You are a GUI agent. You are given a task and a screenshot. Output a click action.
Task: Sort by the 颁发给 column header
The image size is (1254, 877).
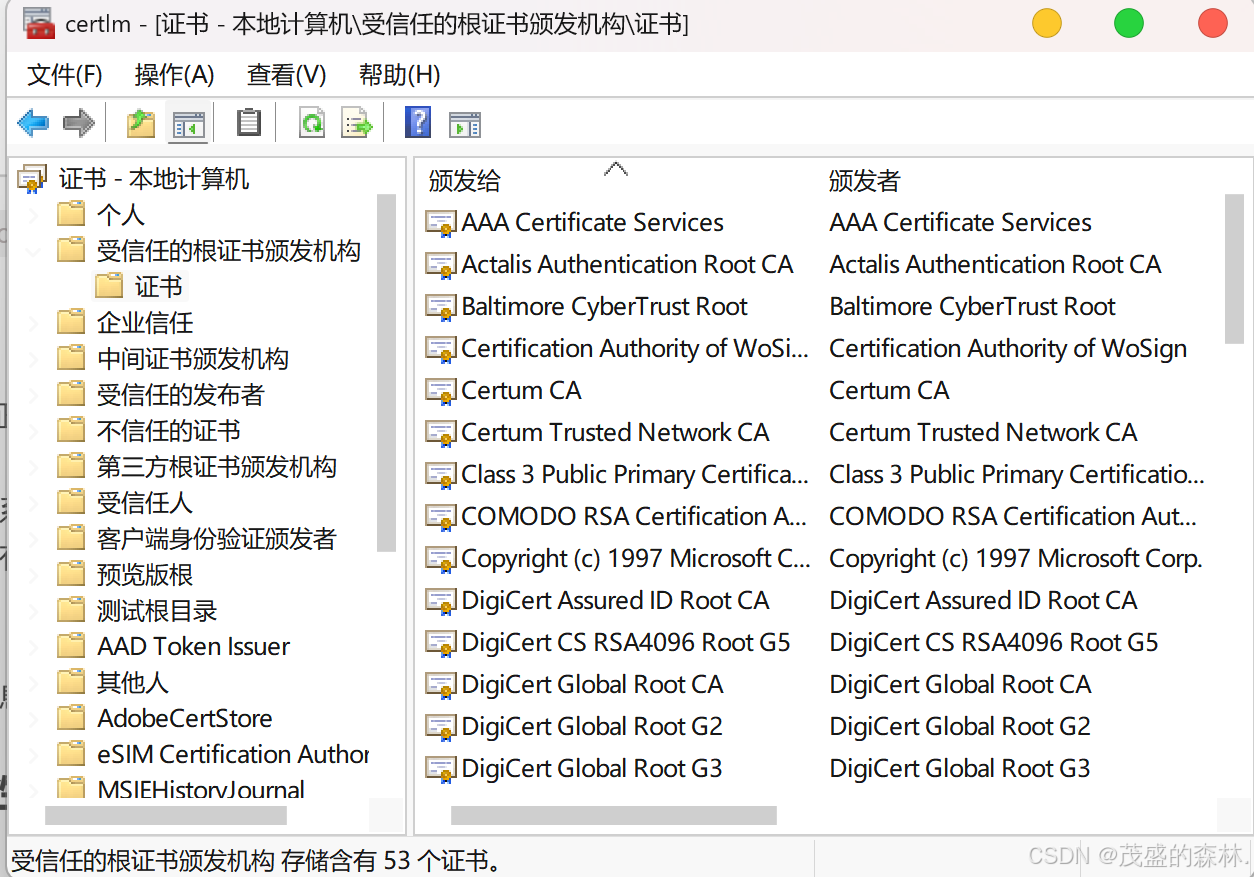pos(465,181)
